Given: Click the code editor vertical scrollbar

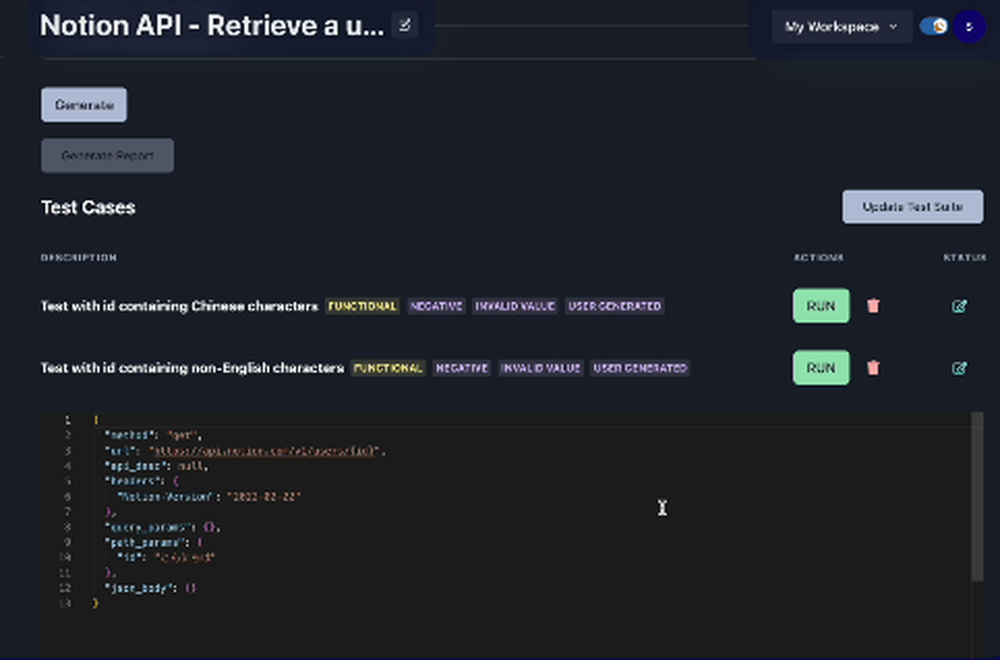Looking at the screenshot, I should point(977,497).
